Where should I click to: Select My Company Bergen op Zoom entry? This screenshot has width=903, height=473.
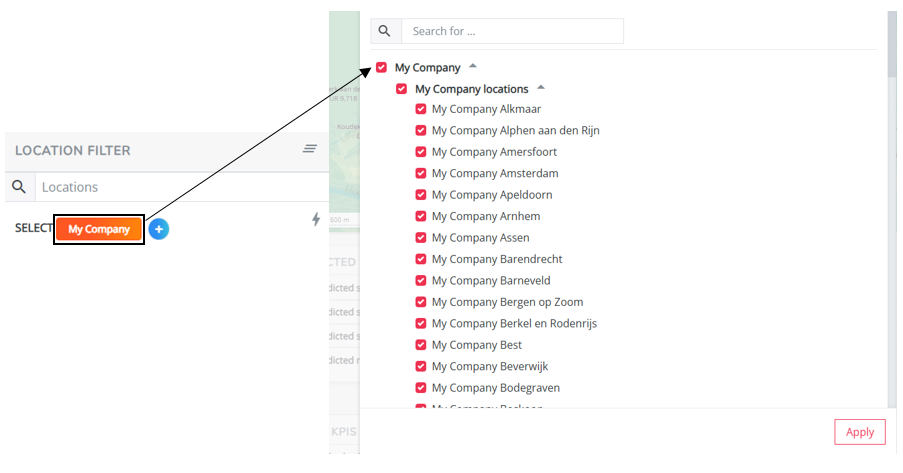coord(507,302)
